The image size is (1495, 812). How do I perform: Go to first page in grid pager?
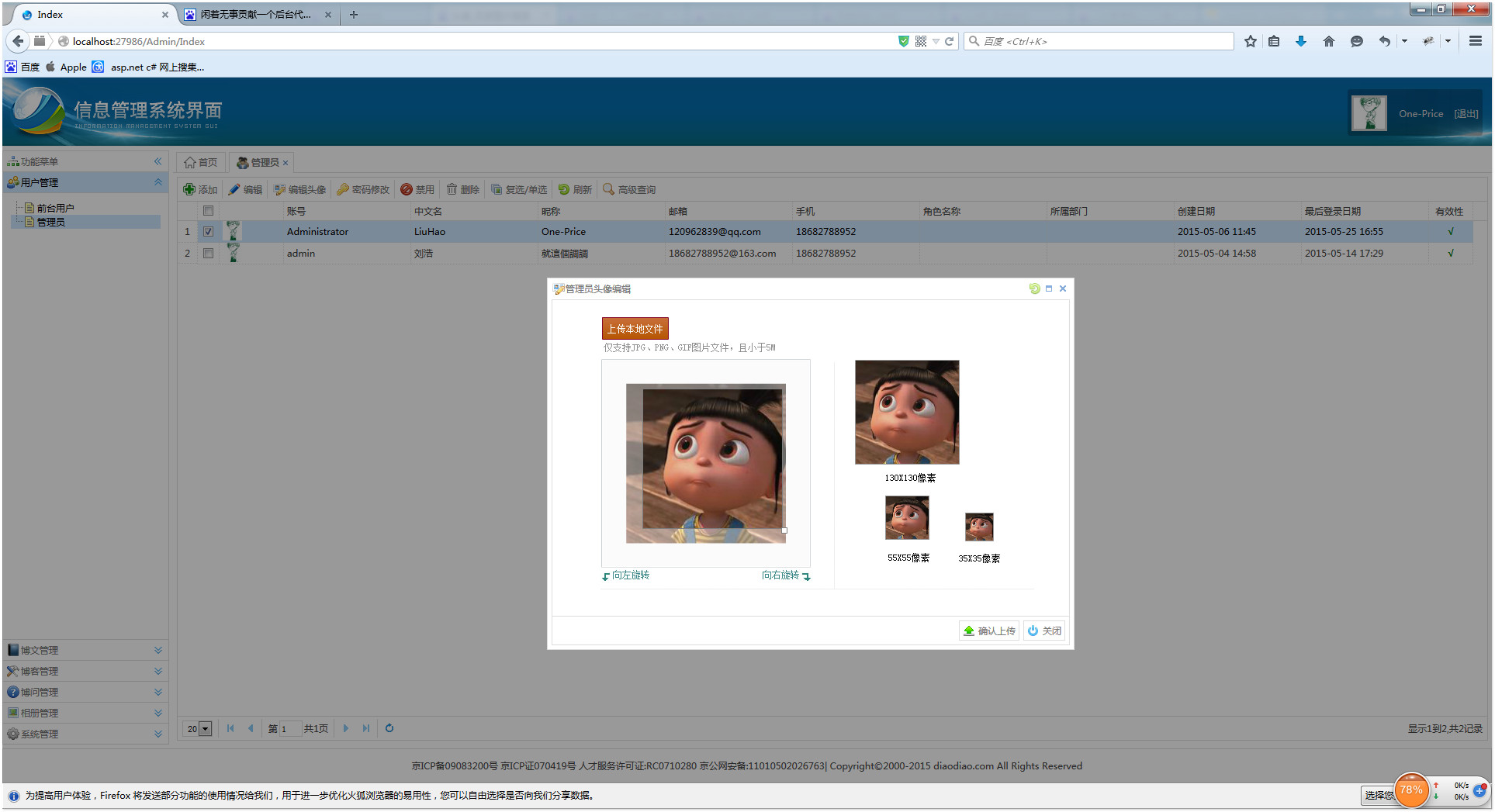tap(230, 728)
